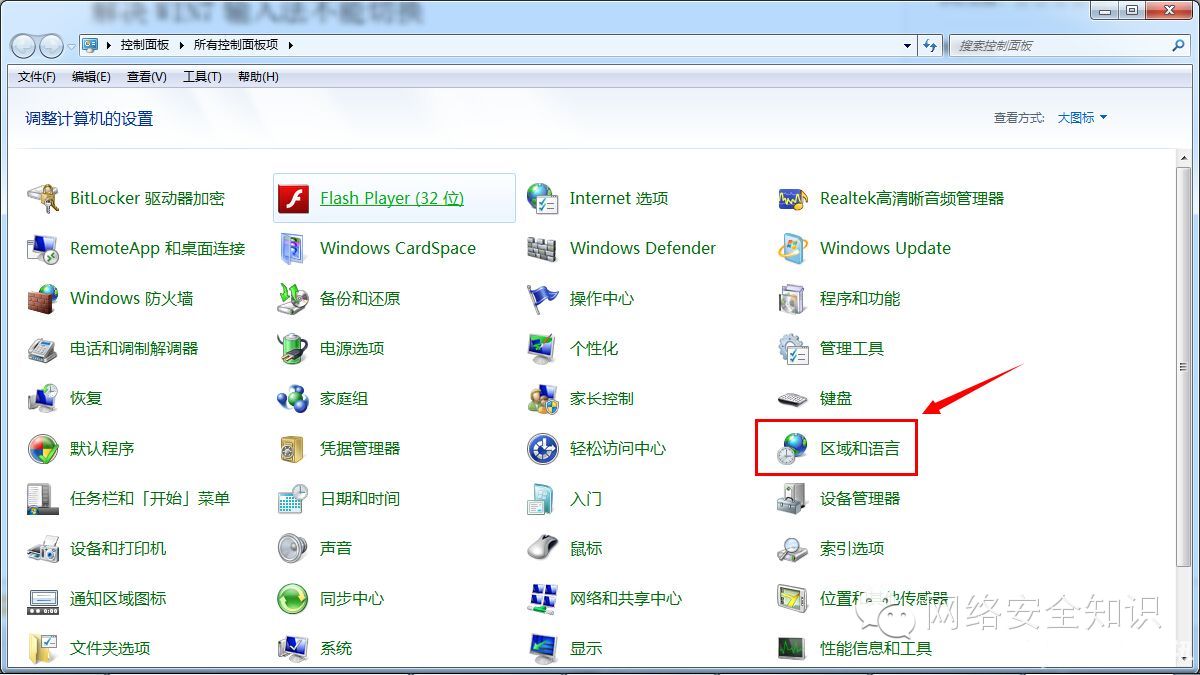
Task: Click the Internet 选项 globe icon
Action: coord(542,198)
